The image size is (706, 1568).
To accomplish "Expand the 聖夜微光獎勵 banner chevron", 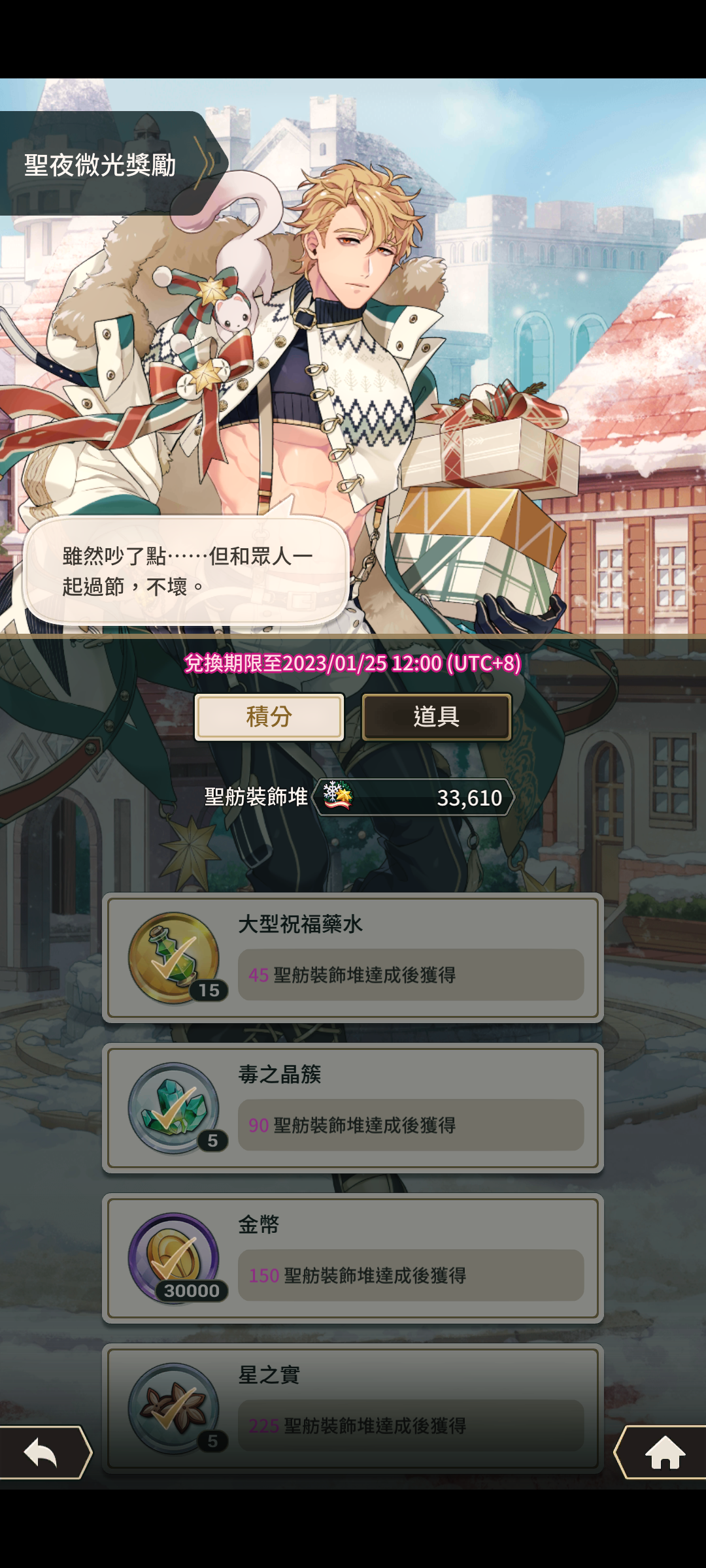I will click(205, 163).
